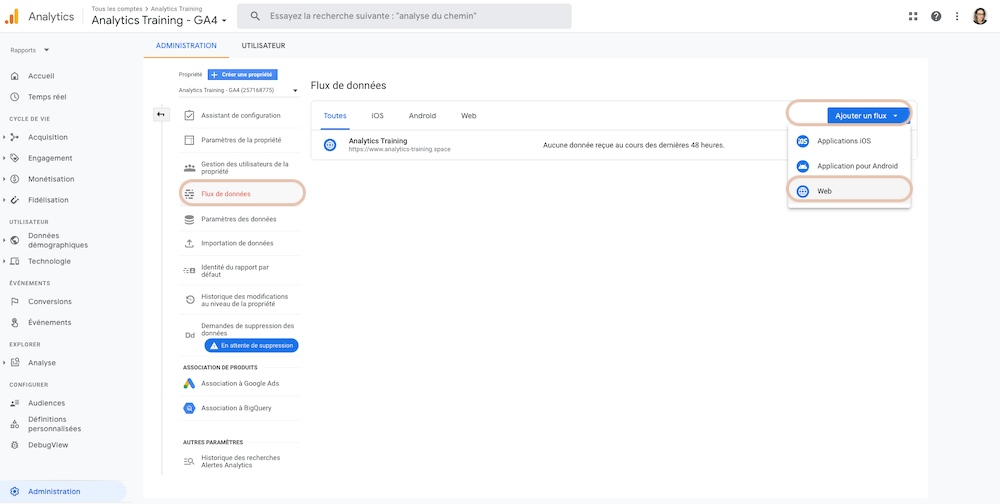Click the Google Analytics logo
The height and width of the screenshot is (504, 1000).
point(12,17)
